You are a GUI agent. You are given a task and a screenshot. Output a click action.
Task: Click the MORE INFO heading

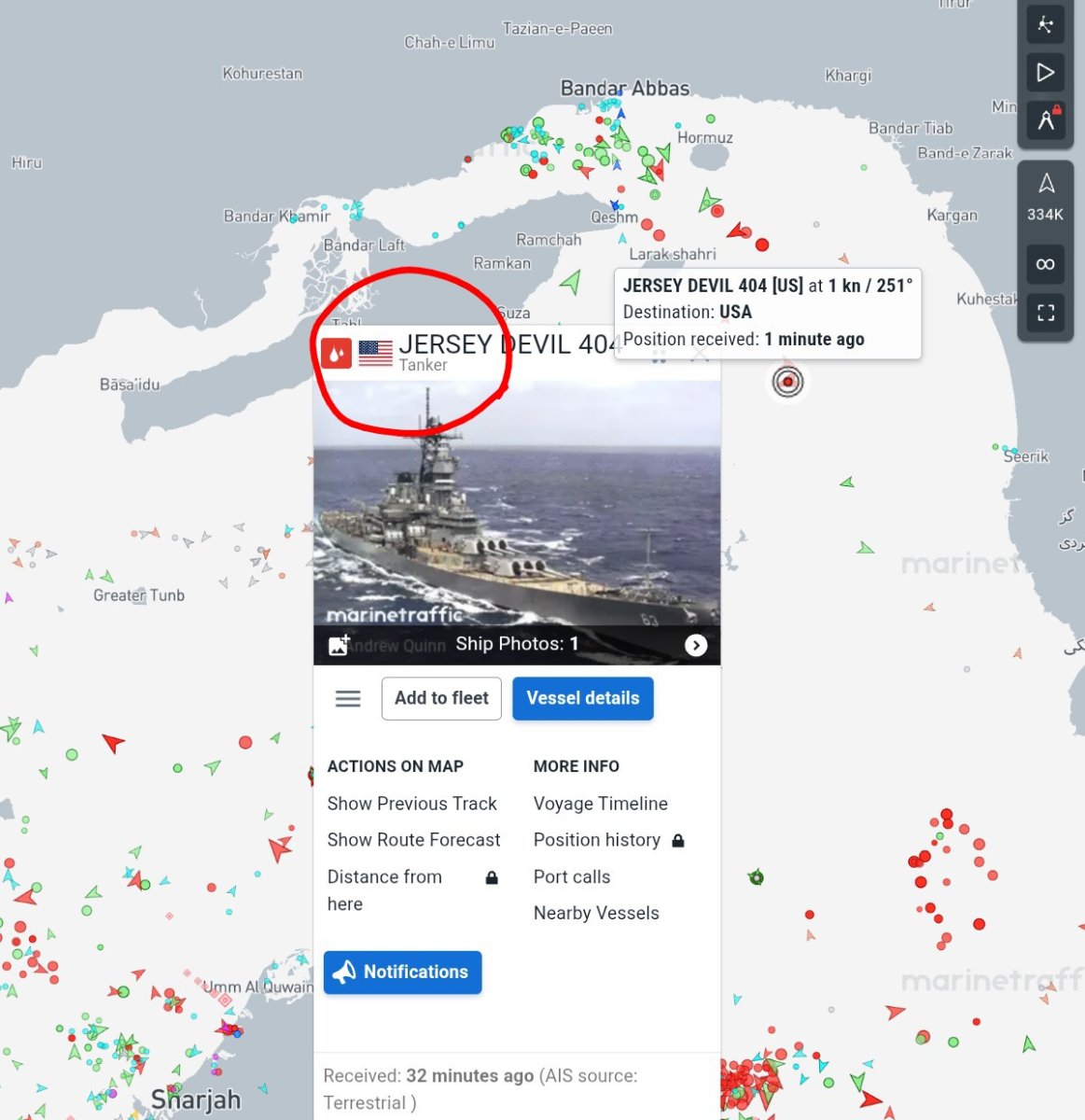tap(577, 766)
